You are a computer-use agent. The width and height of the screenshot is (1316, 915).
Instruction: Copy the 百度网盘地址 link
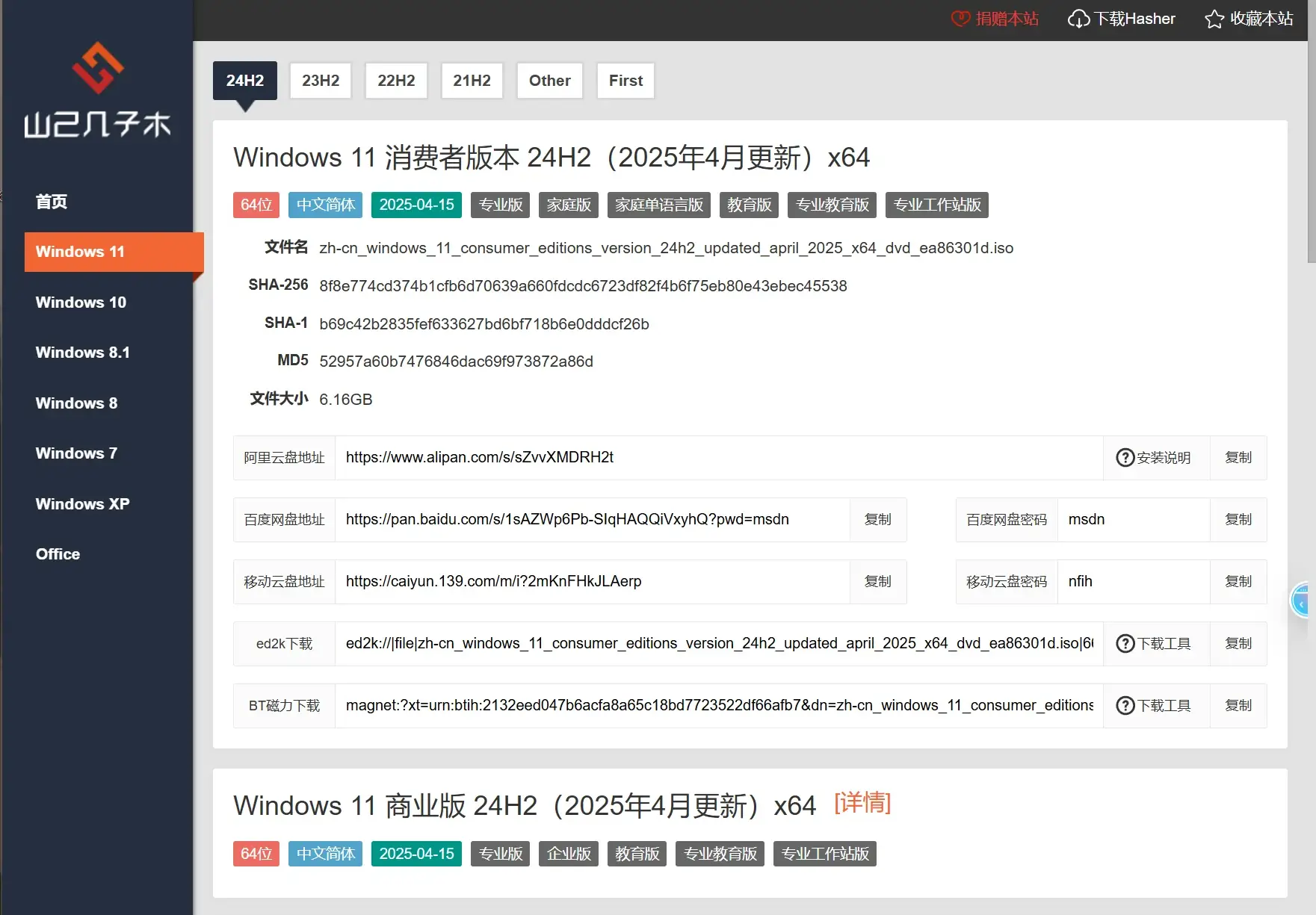click(x=878, y=520)
